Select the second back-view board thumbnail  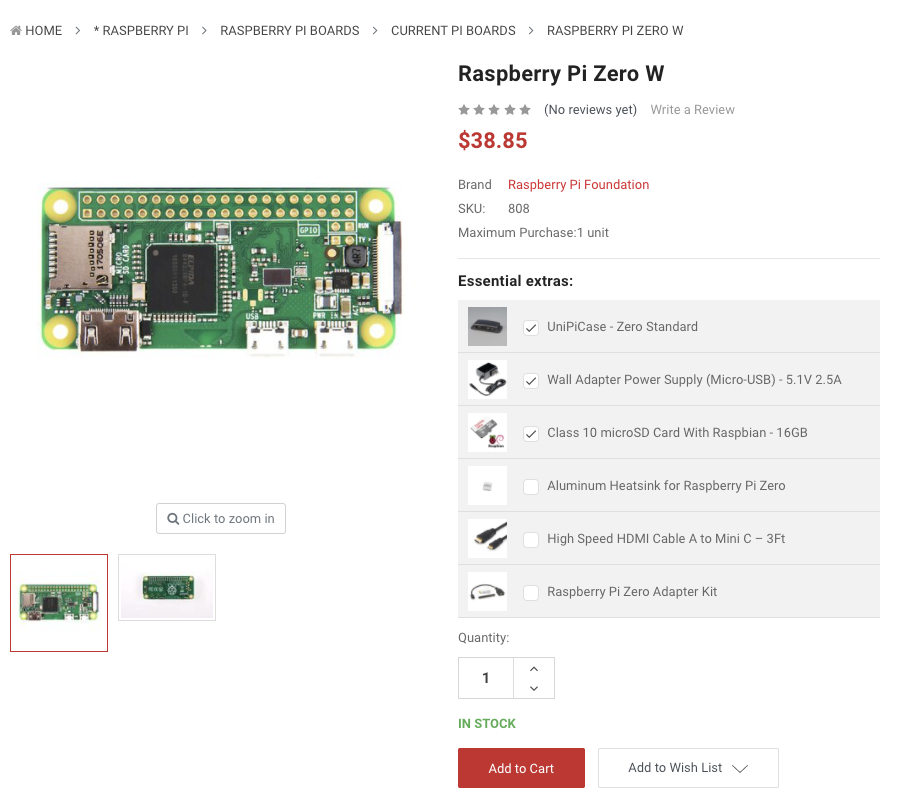click(x=167, y=587)
